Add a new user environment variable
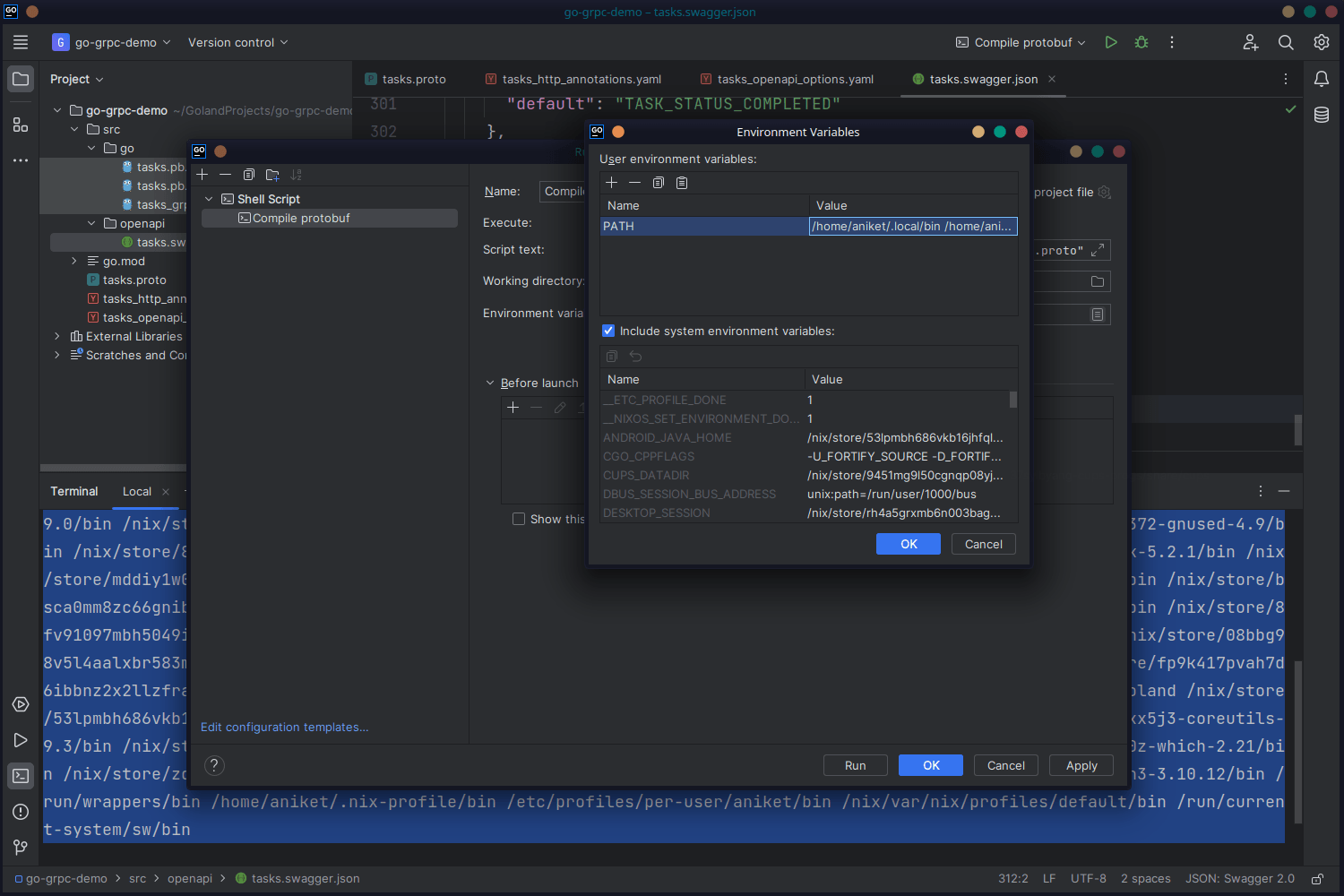1344x896 pixels. 611,182
